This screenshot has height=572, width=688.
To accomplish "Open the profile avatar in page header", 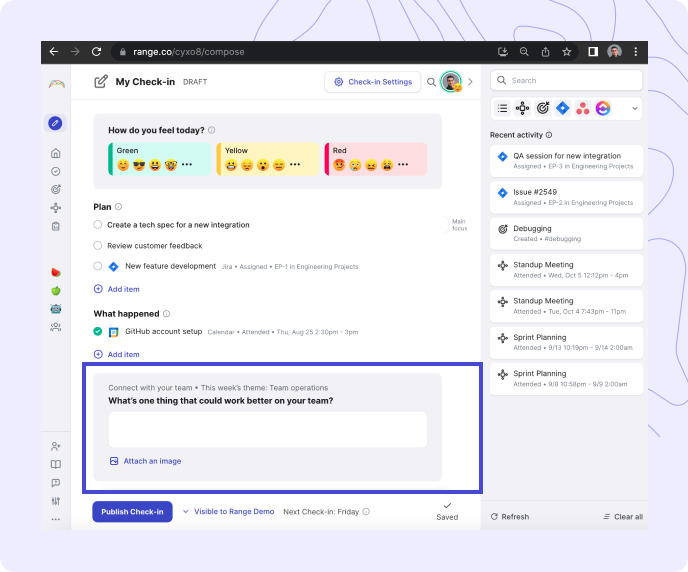I will click(x=451, y=82).
